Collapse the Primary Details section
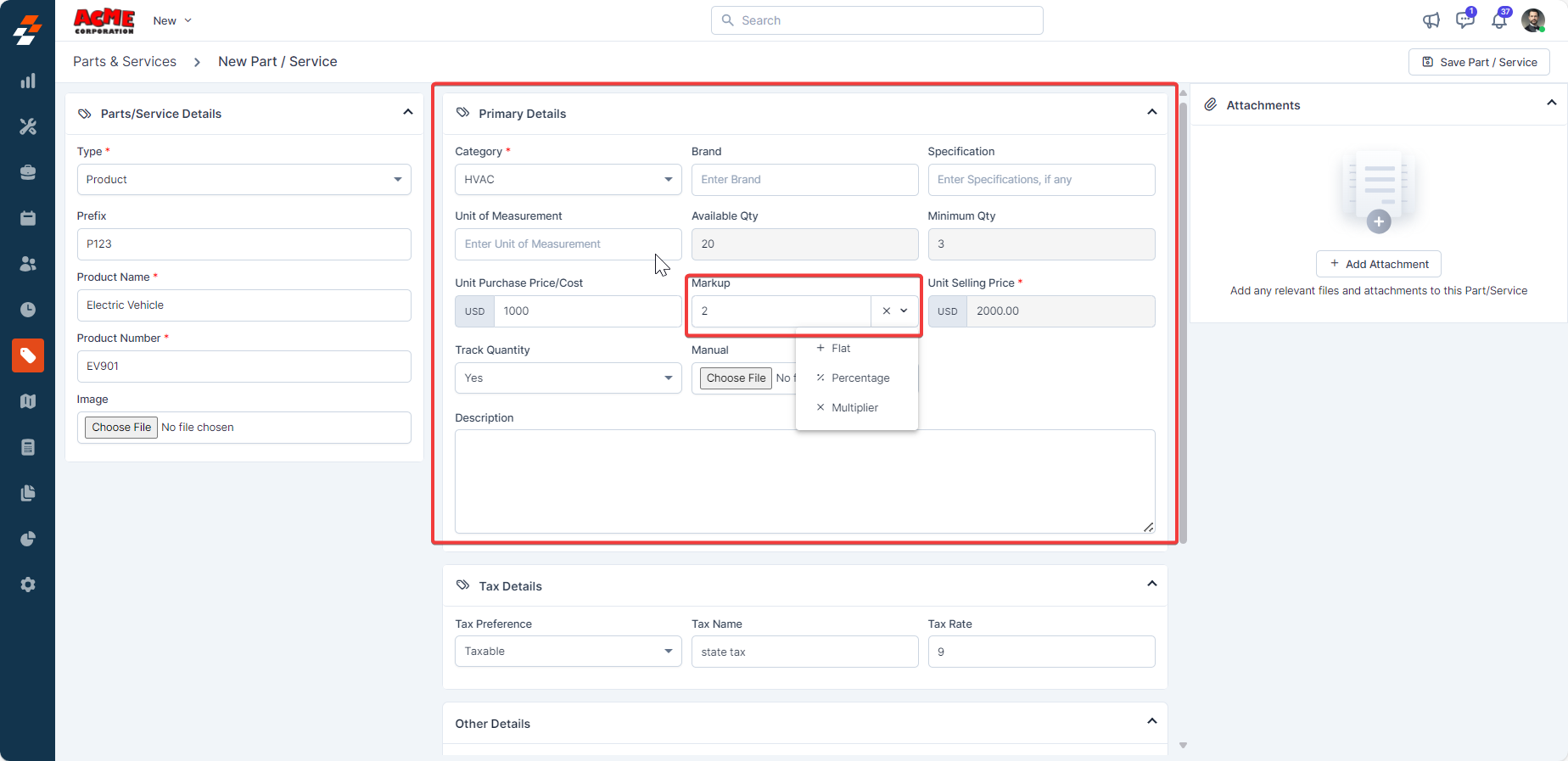Image resolution: width=1568 pixels, height=761 pixels. tap(1151, 112)
